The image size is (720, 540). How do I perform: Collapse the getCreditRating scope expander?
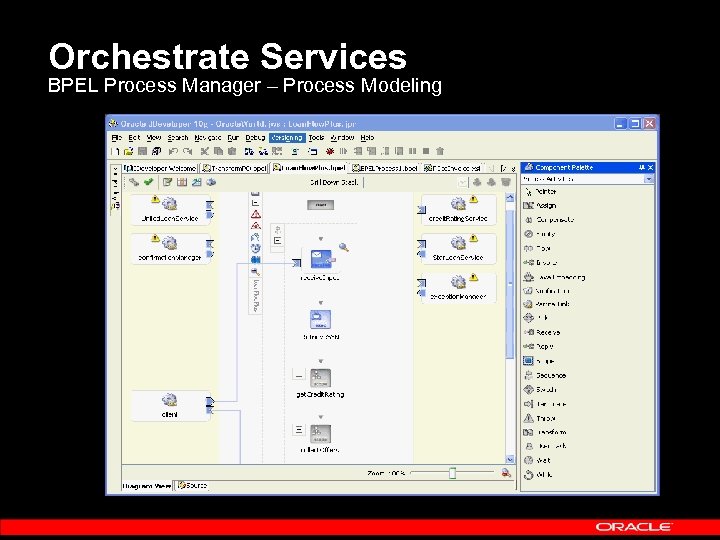[298, 375]
